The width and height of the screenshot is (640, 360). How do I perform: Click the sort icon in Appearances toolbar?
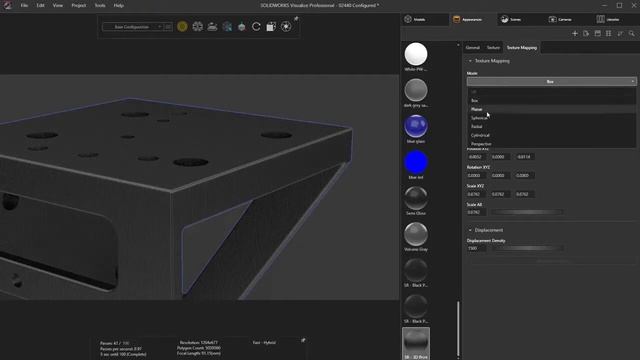(620, 33)
